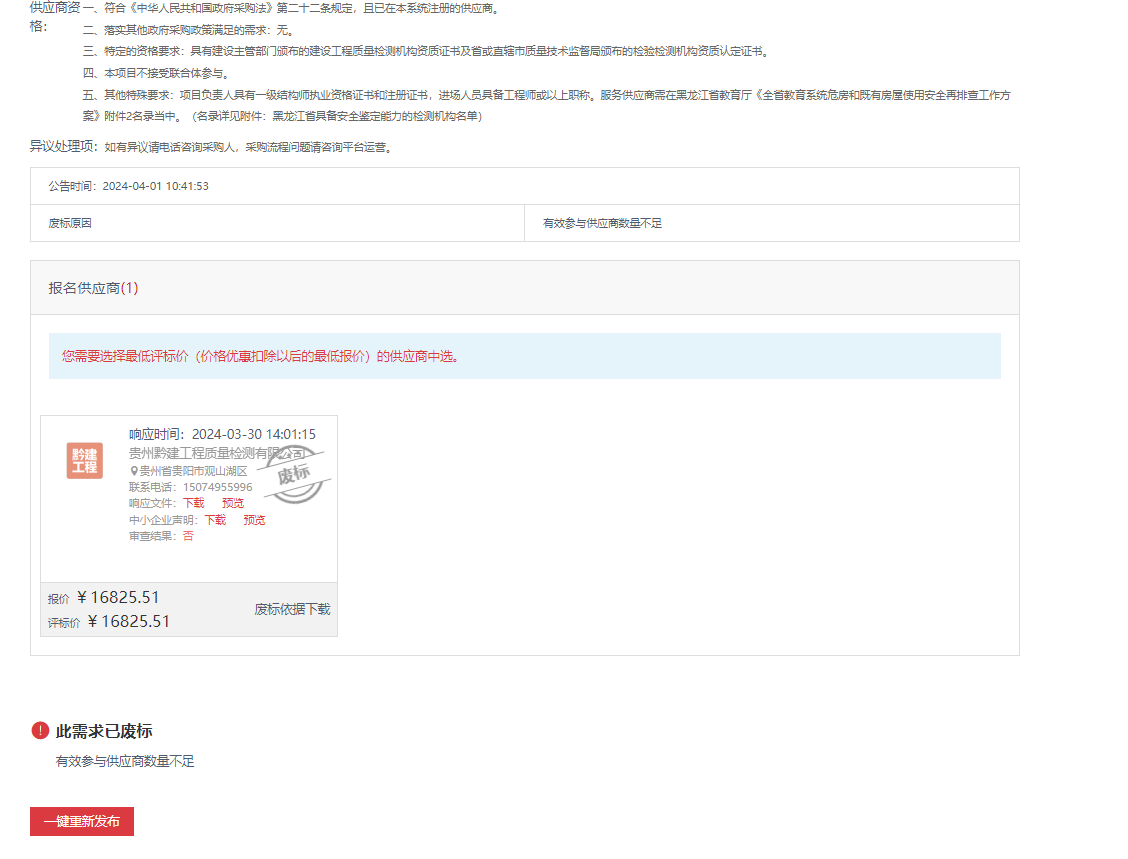
Task: Preview the 中小企业声明 document
Action: tap(254, 520)
